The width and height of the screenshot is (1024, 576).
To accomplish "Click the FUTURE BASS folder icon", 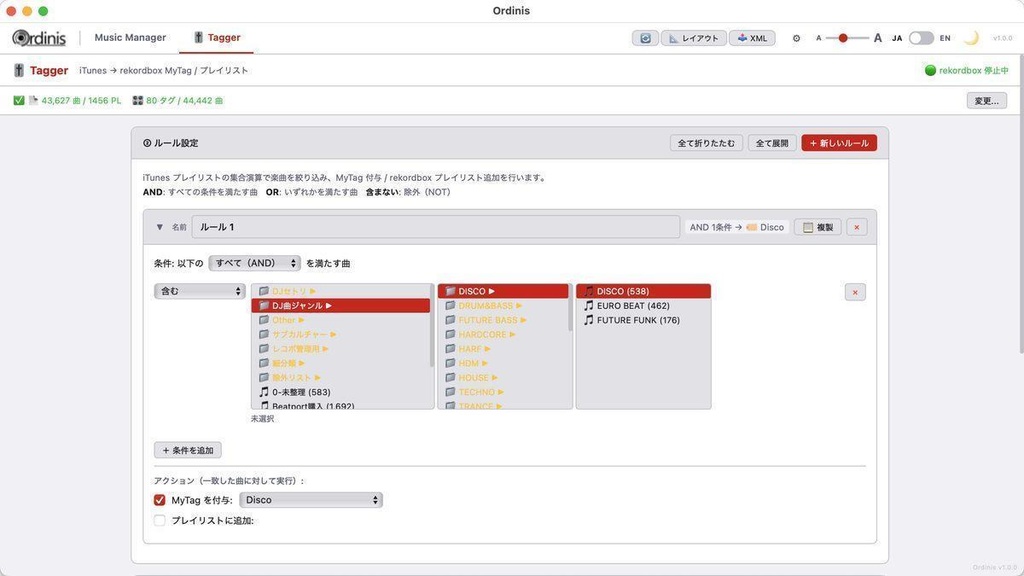I will (450, 320).
